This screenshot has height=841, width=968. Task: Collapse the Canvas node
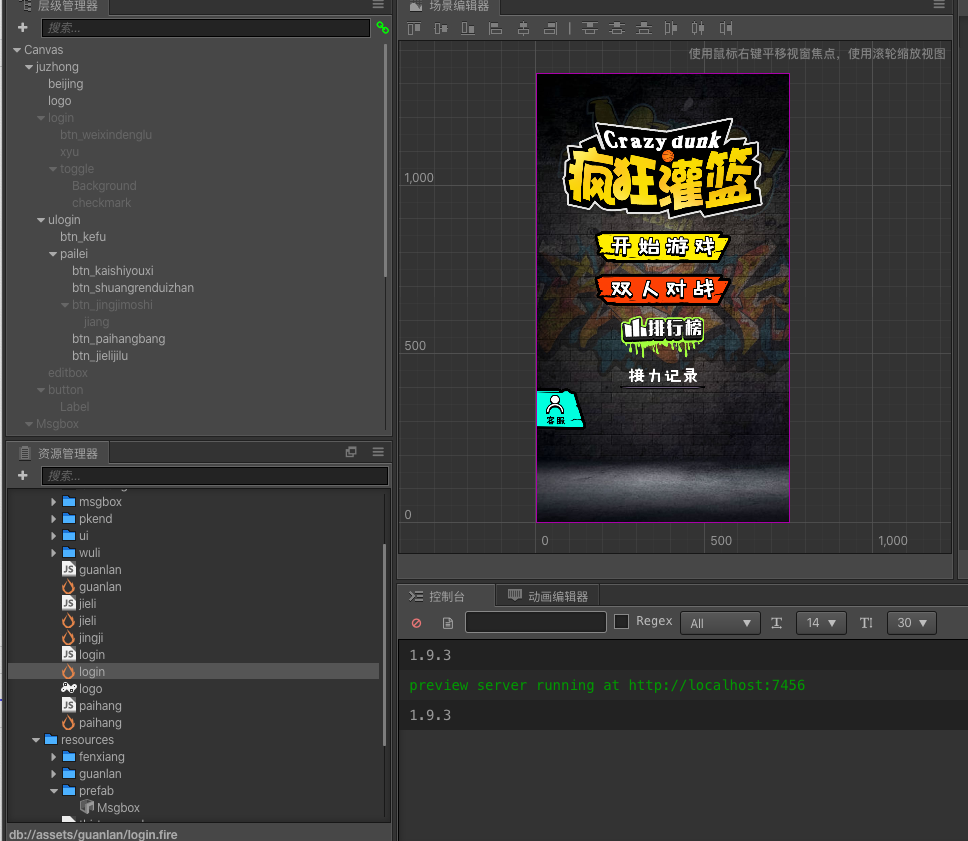point(17,50)
